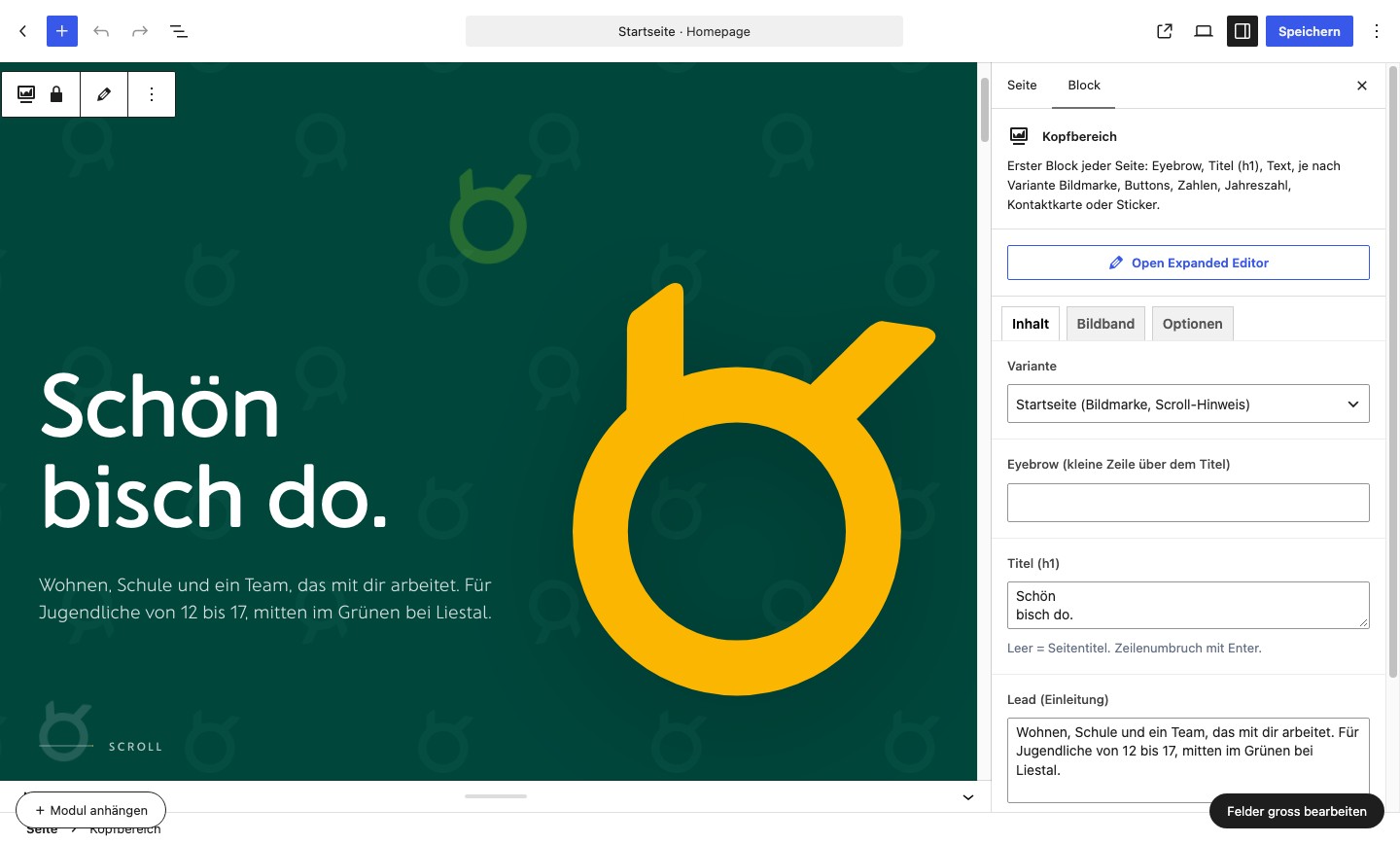This screenshot has width=1400, height=844.
Task: Switch block to edit mode pencil
Action: [x=104, y=94]
